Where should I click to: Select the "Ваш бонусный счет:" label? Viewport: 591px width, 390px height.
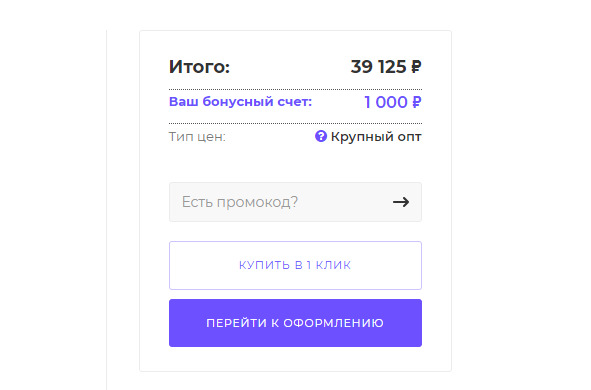coord(240,102)
